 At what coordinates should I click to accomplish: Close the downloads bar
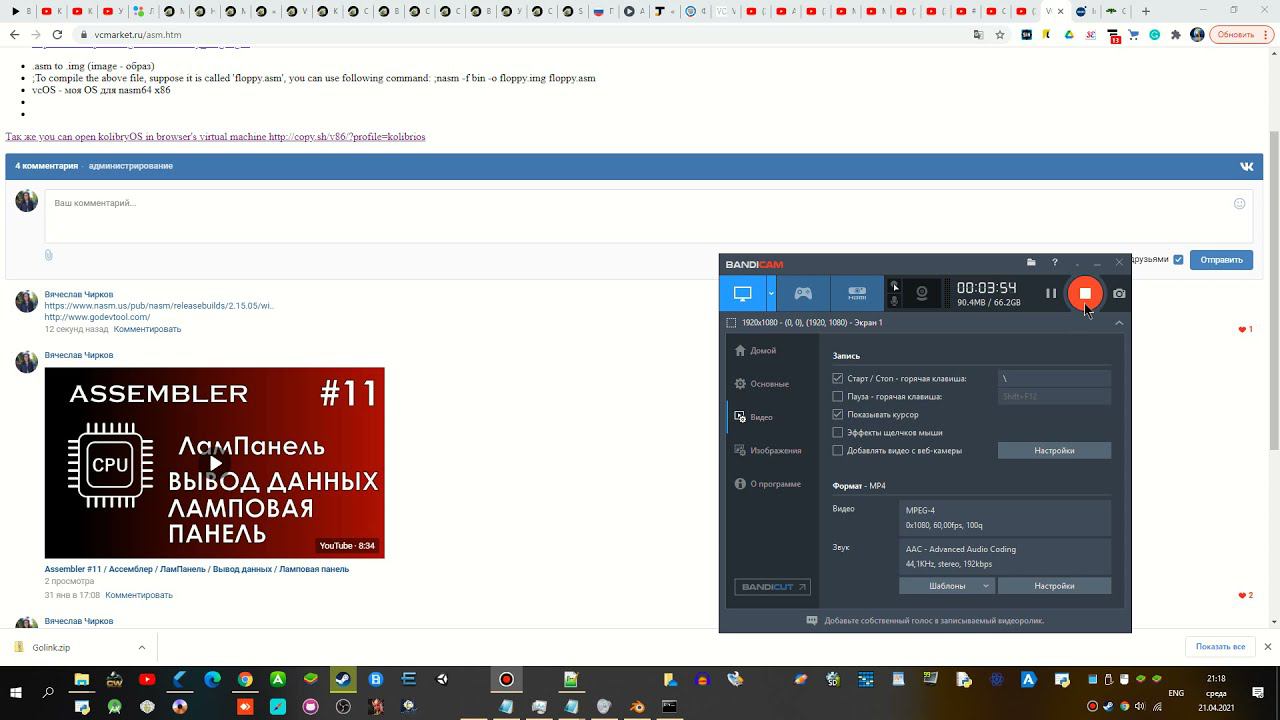1268,647
